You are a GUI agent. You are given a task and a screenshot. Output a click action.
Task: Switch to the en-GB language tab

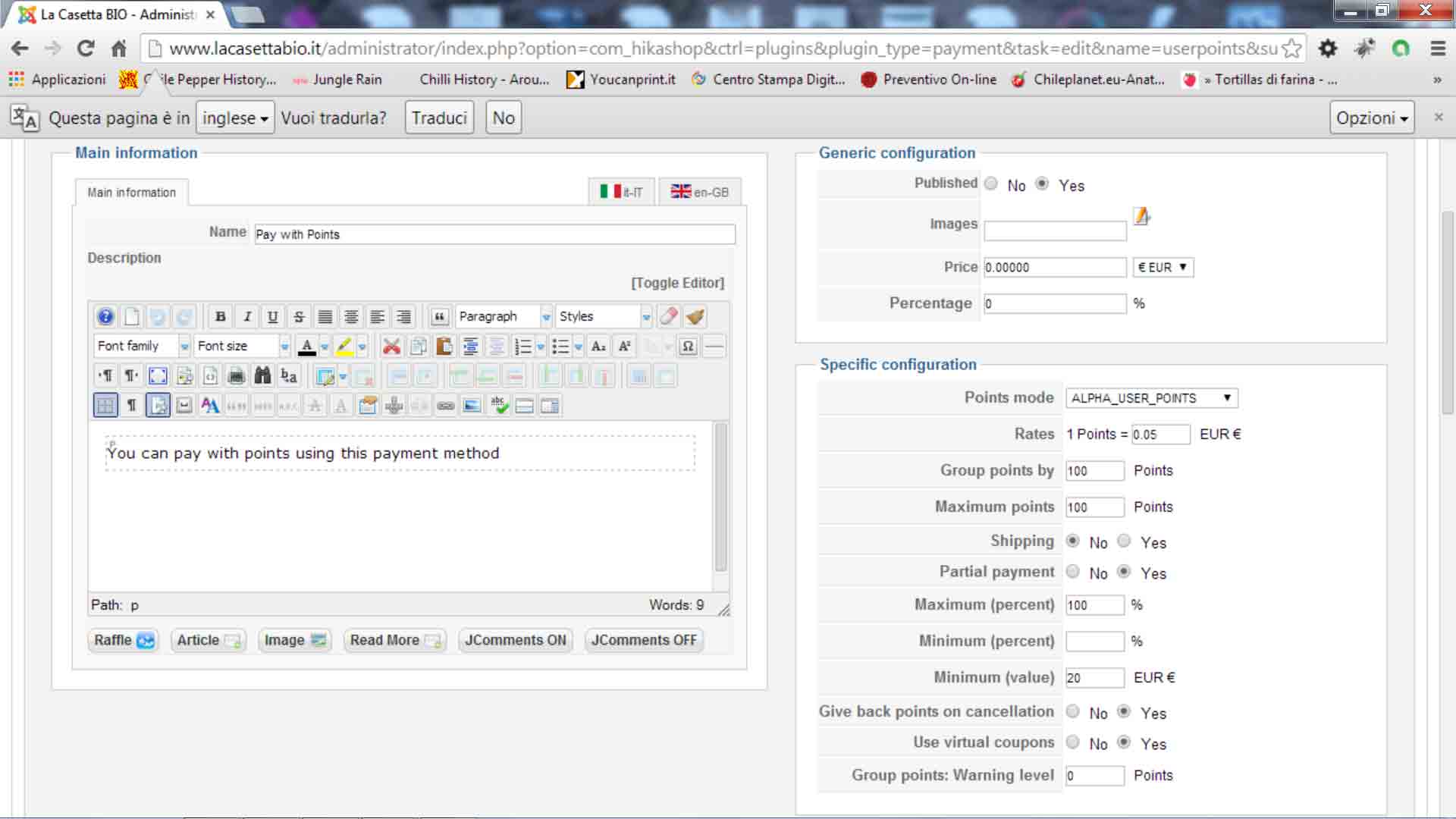click(x=699, y=192)
